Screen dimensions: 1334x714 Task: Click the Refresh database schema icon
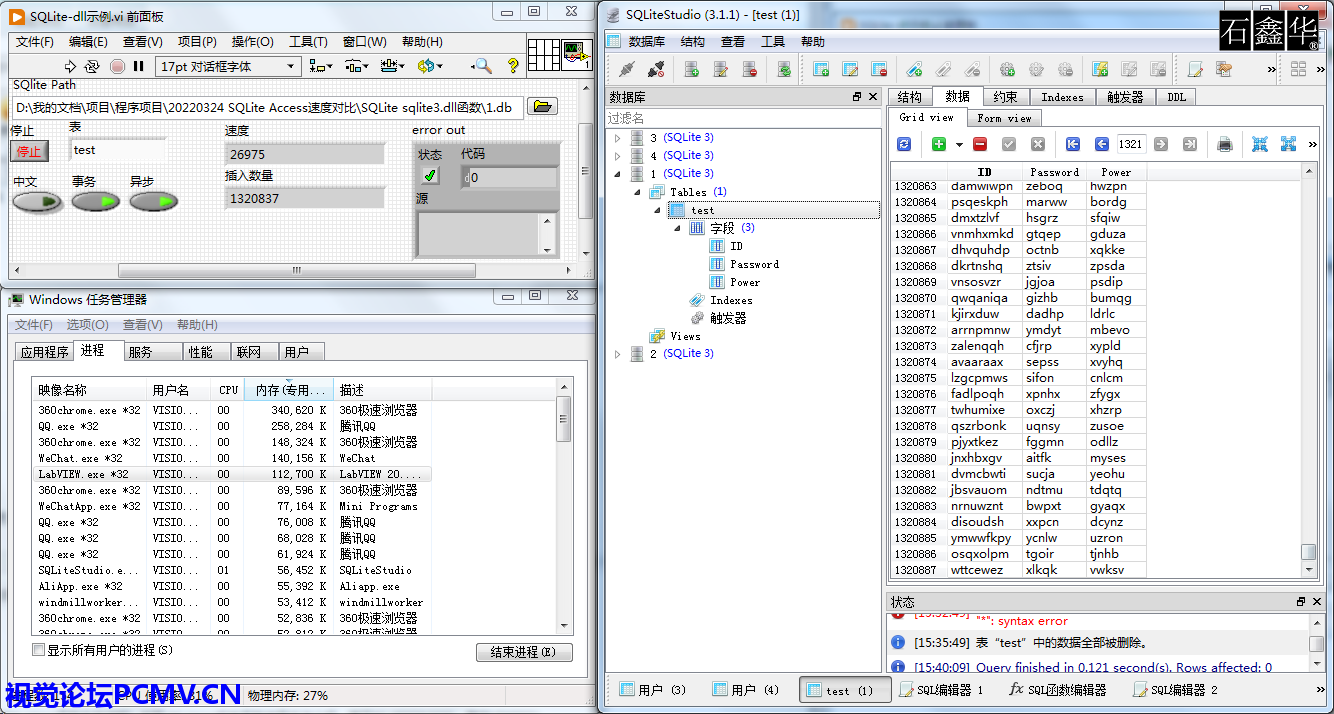click(785, 69)
